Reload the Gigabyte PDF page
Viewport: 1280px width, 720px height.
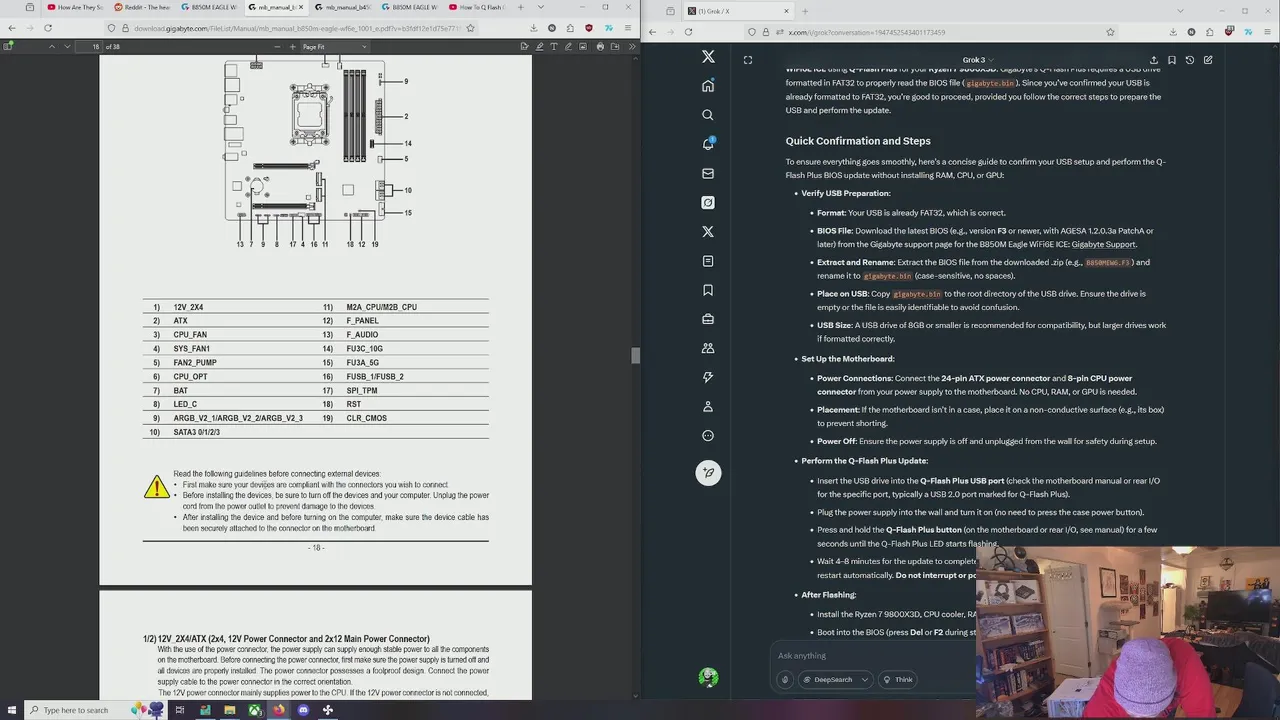click(x=49, y=28)
